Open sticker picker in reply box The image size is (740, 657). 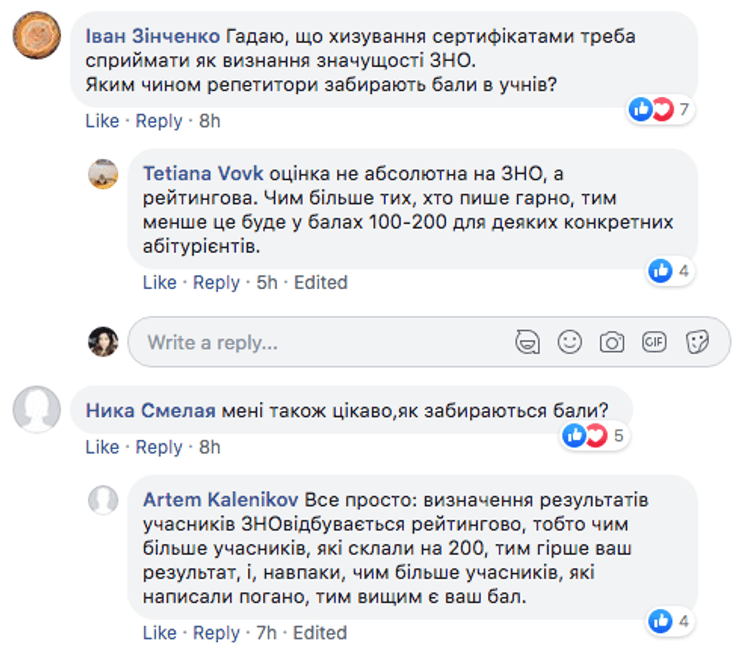(697, 342)
